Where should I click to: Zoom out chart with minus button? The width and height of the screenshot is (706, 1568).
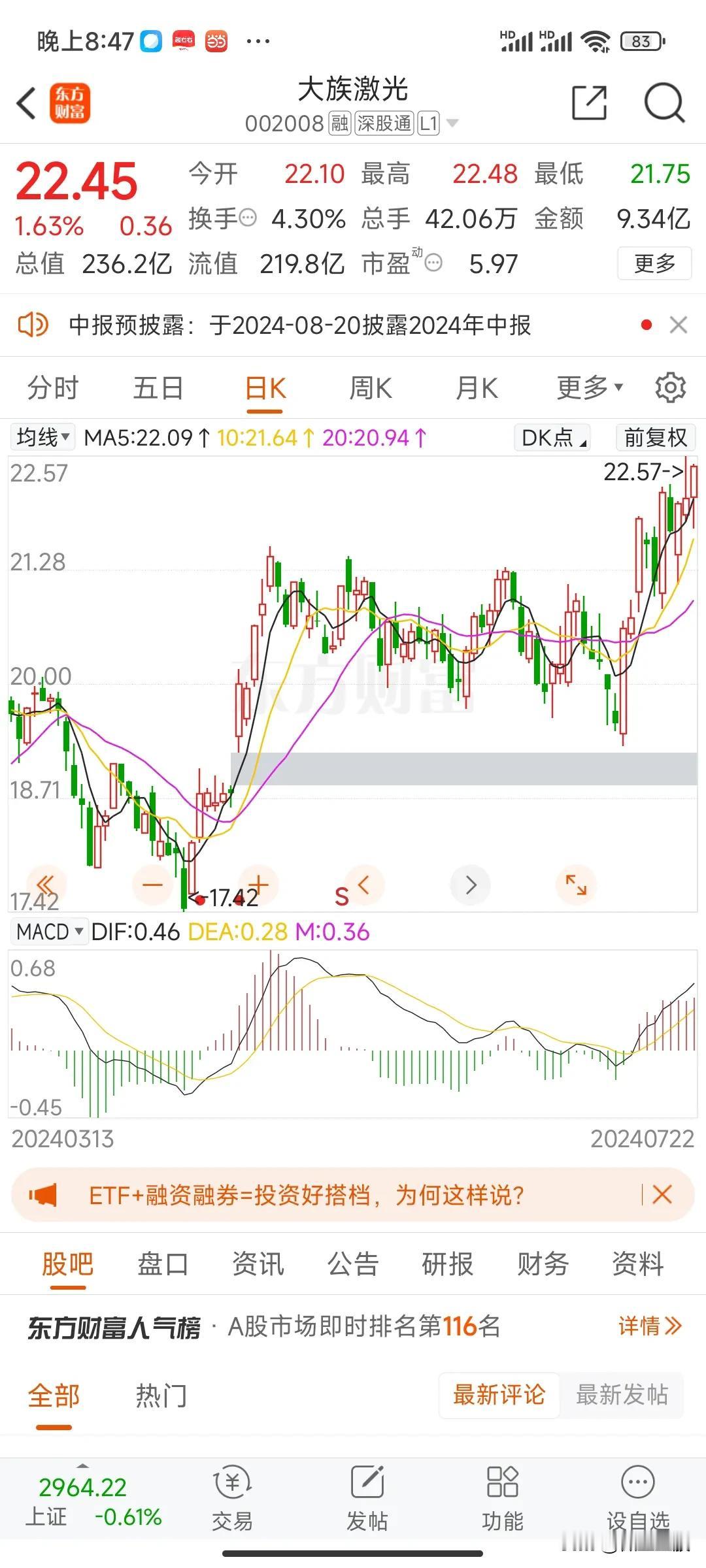coord(152,885)
